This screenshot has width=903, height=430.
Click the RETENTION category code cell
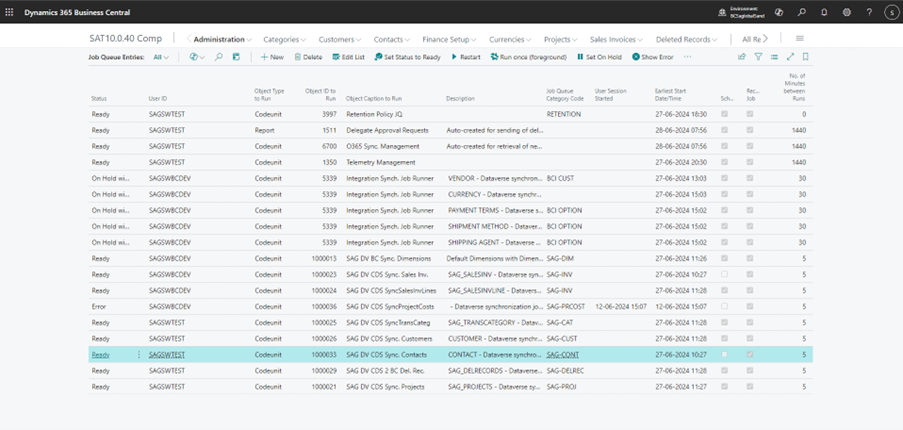(564, 114)
